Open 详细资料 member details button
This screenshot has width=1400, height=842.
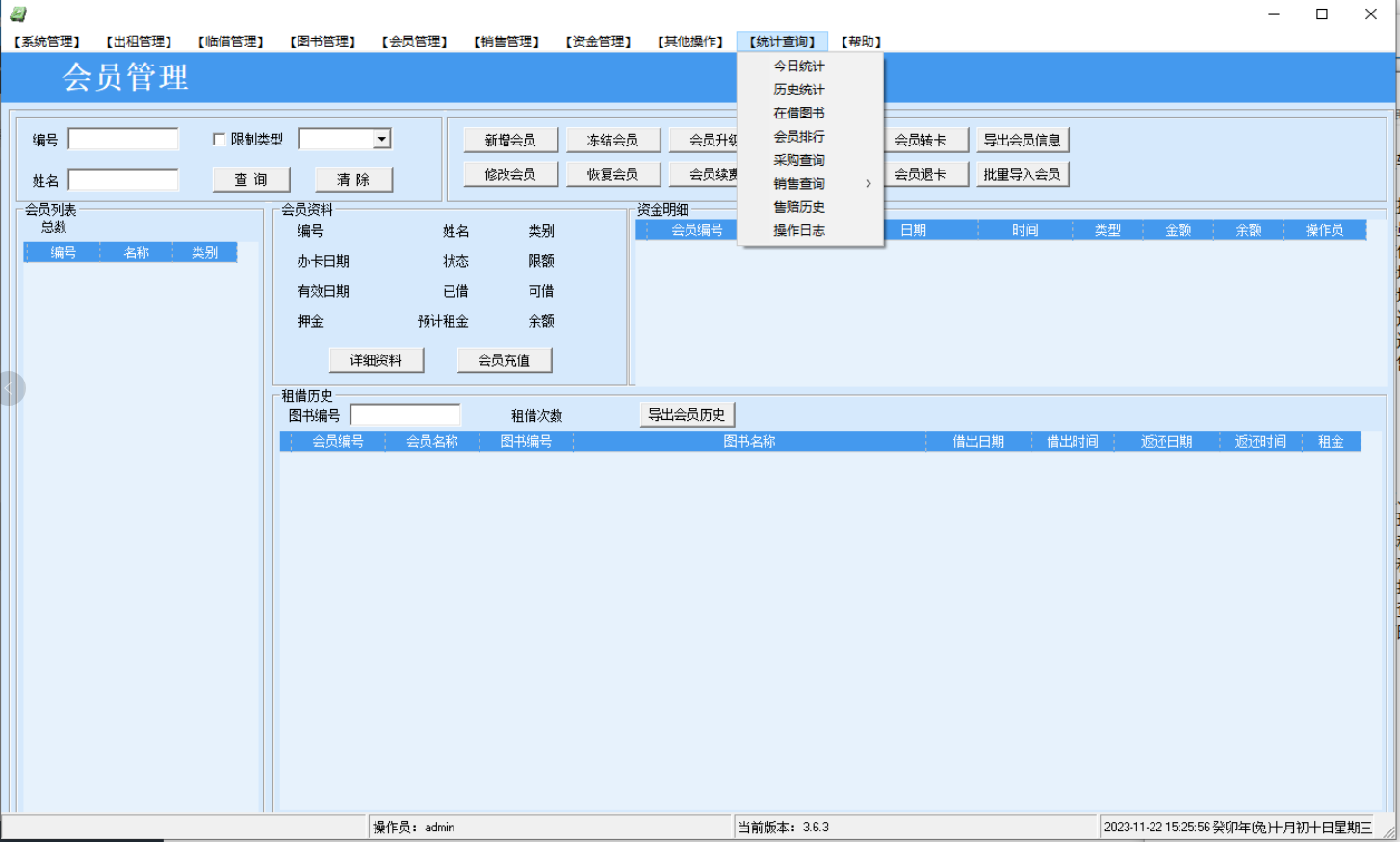coord(376,360)
